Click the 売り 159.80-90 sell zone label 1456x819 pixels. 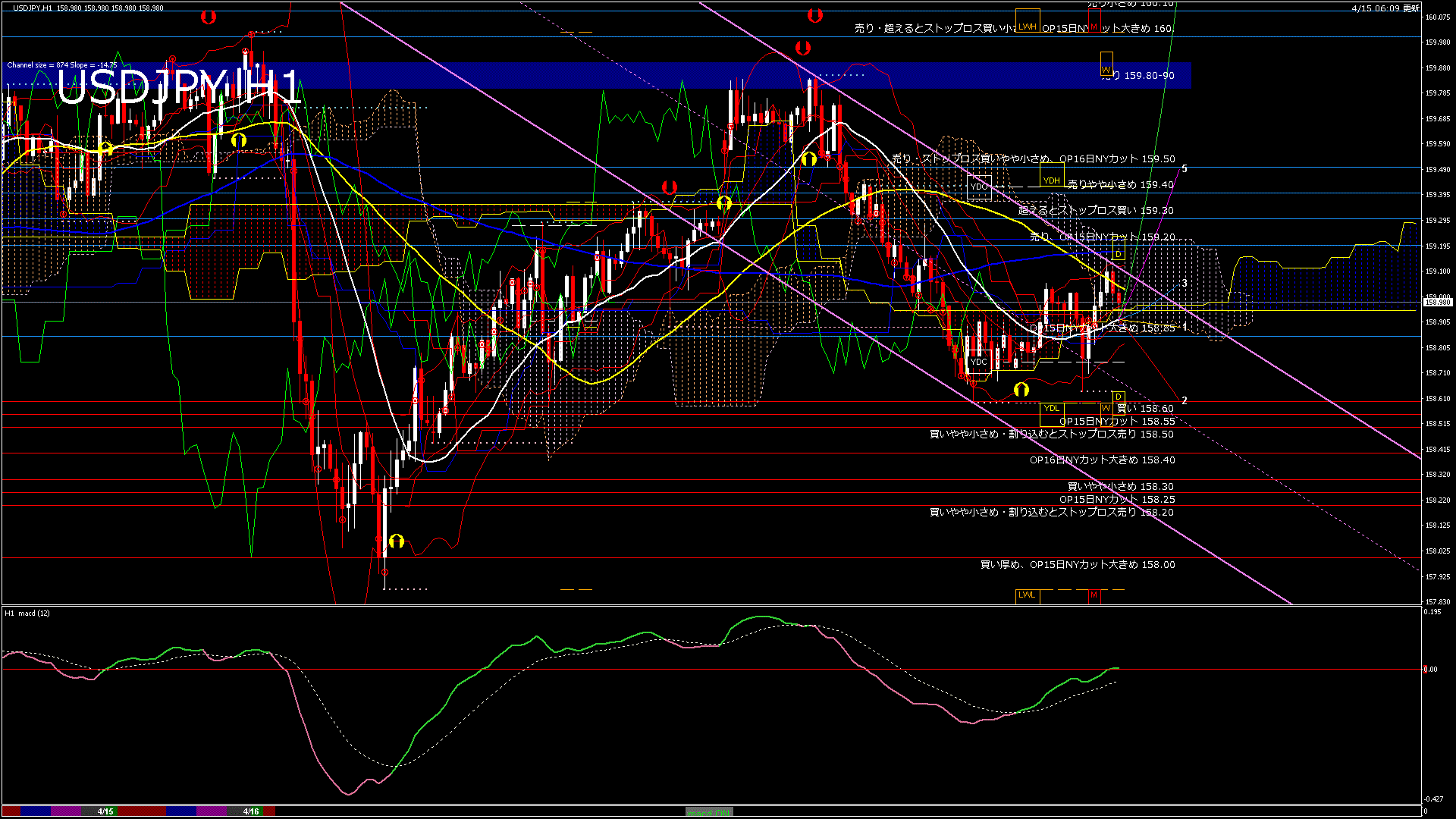coord(1137,76)
